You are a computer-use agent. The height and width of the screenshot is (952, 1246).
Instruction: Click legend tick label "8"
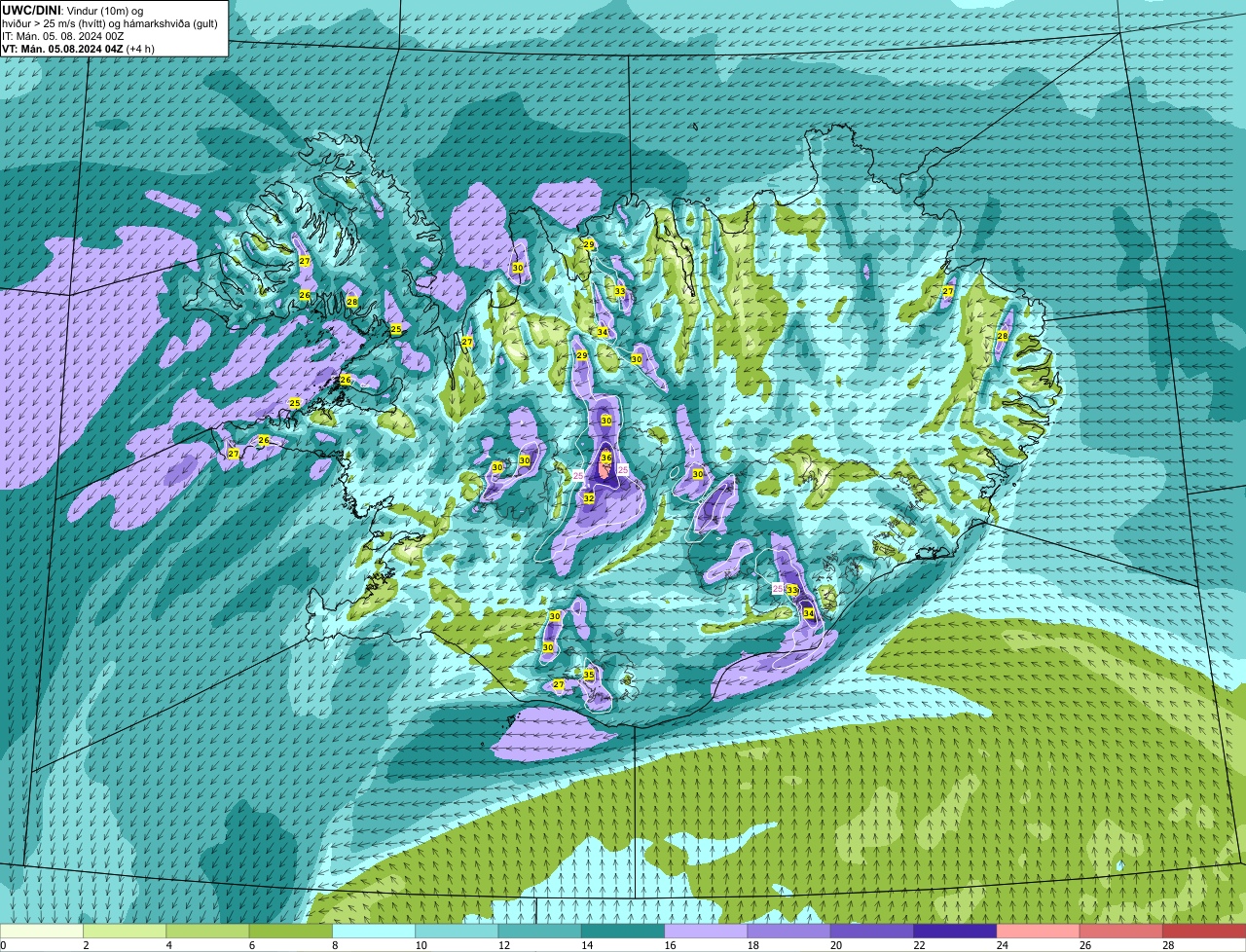(x=335, y=945)
